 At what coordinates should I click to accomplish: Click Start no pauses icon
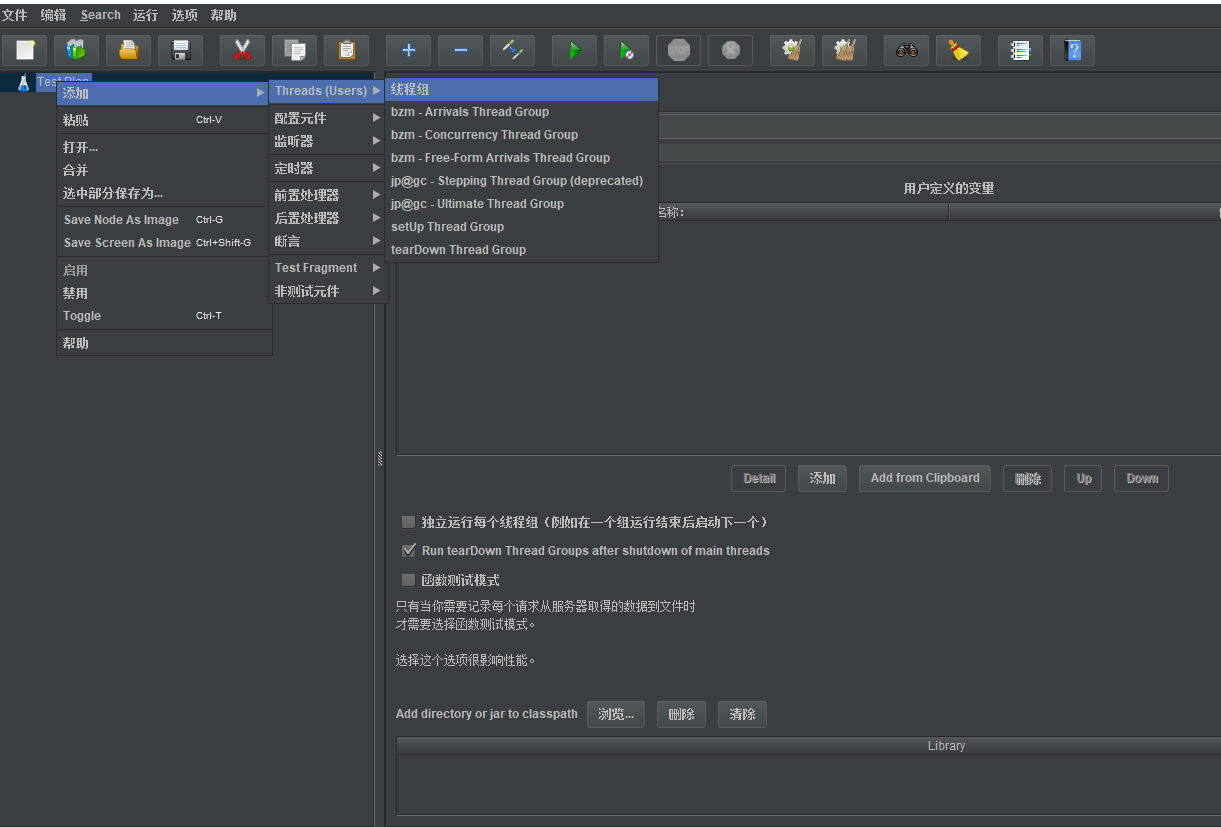(x=626, y=50)
